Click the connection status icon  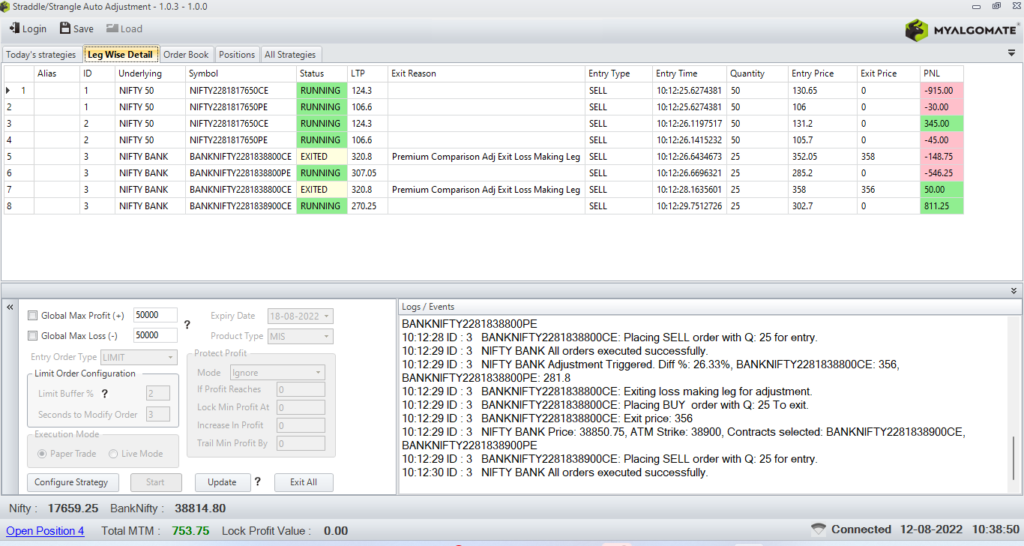pyautogui.click(x=818, y=529)
